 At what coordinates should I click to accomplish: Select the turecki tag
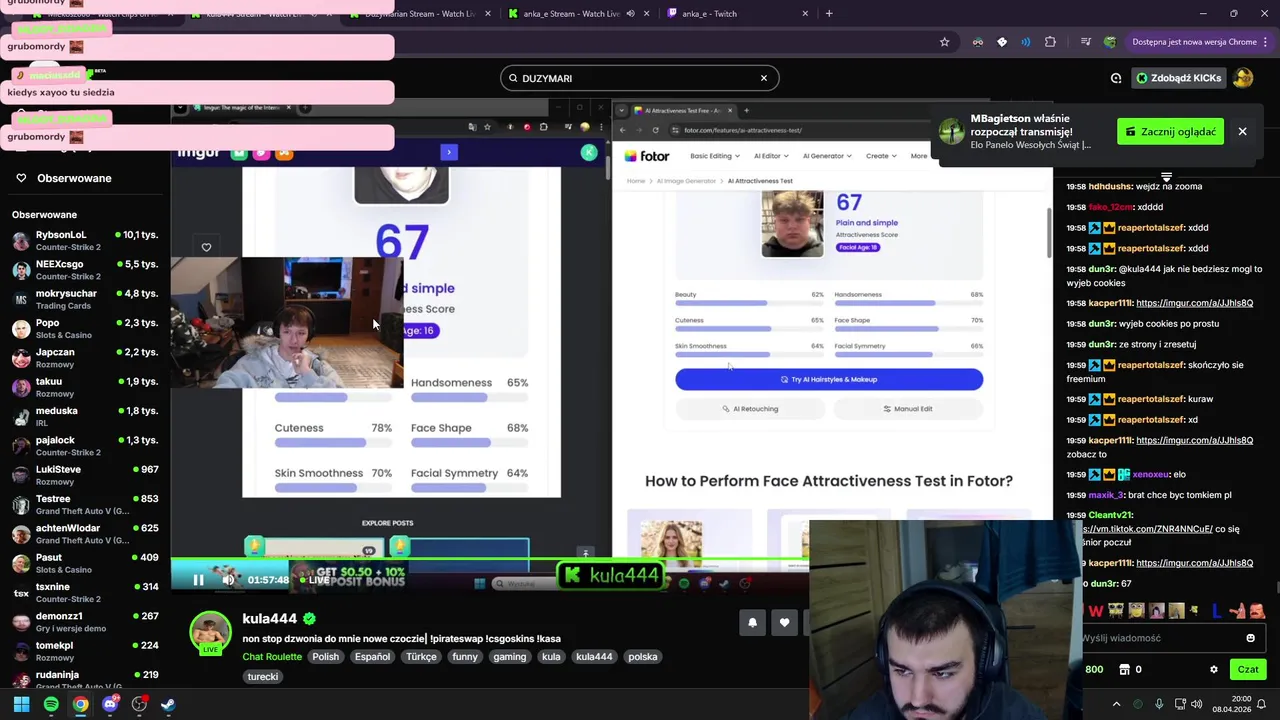[x=262, y=677]
